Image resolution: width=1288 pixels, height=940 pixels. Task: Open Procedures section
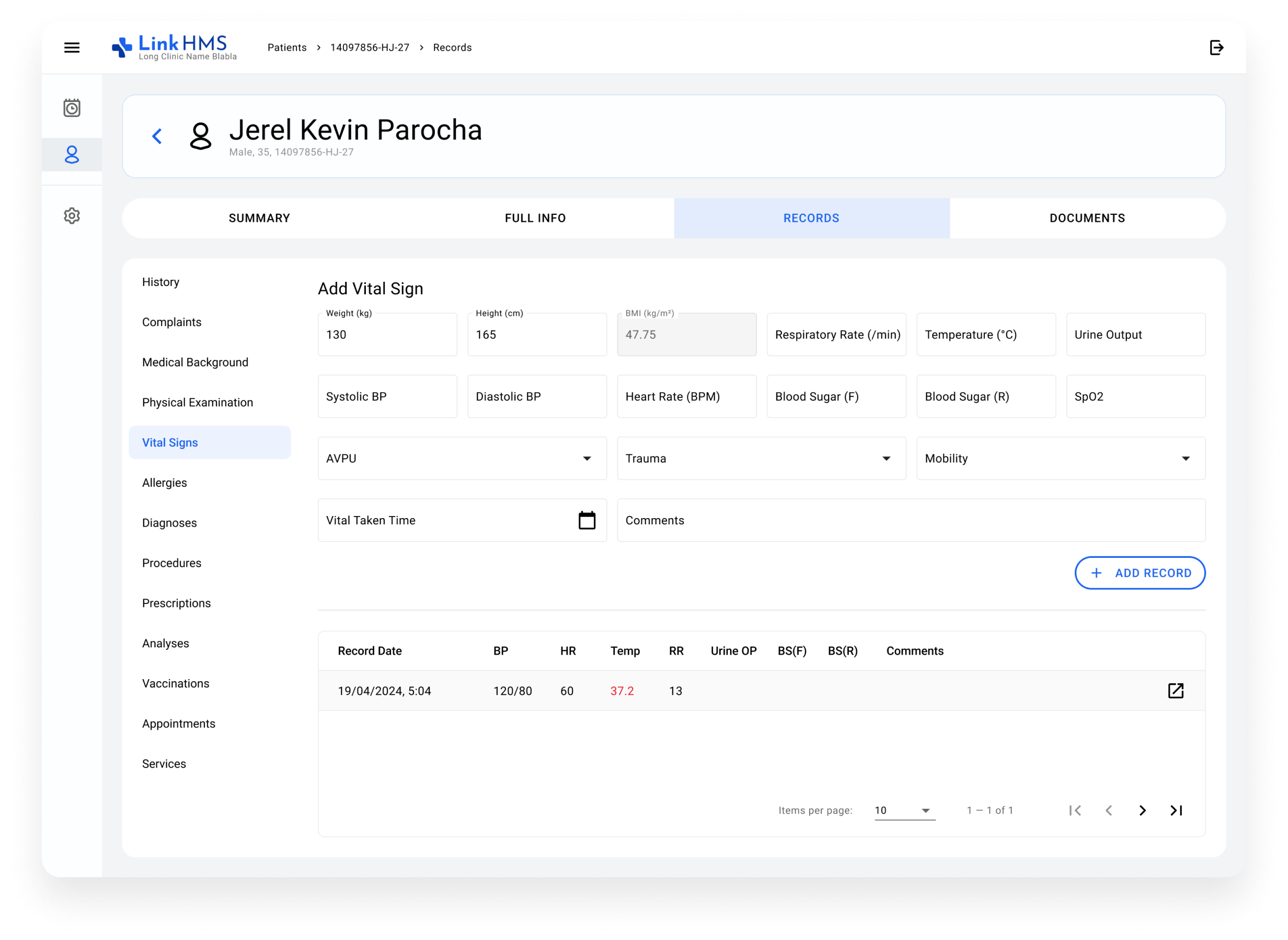tap(210, 563)
